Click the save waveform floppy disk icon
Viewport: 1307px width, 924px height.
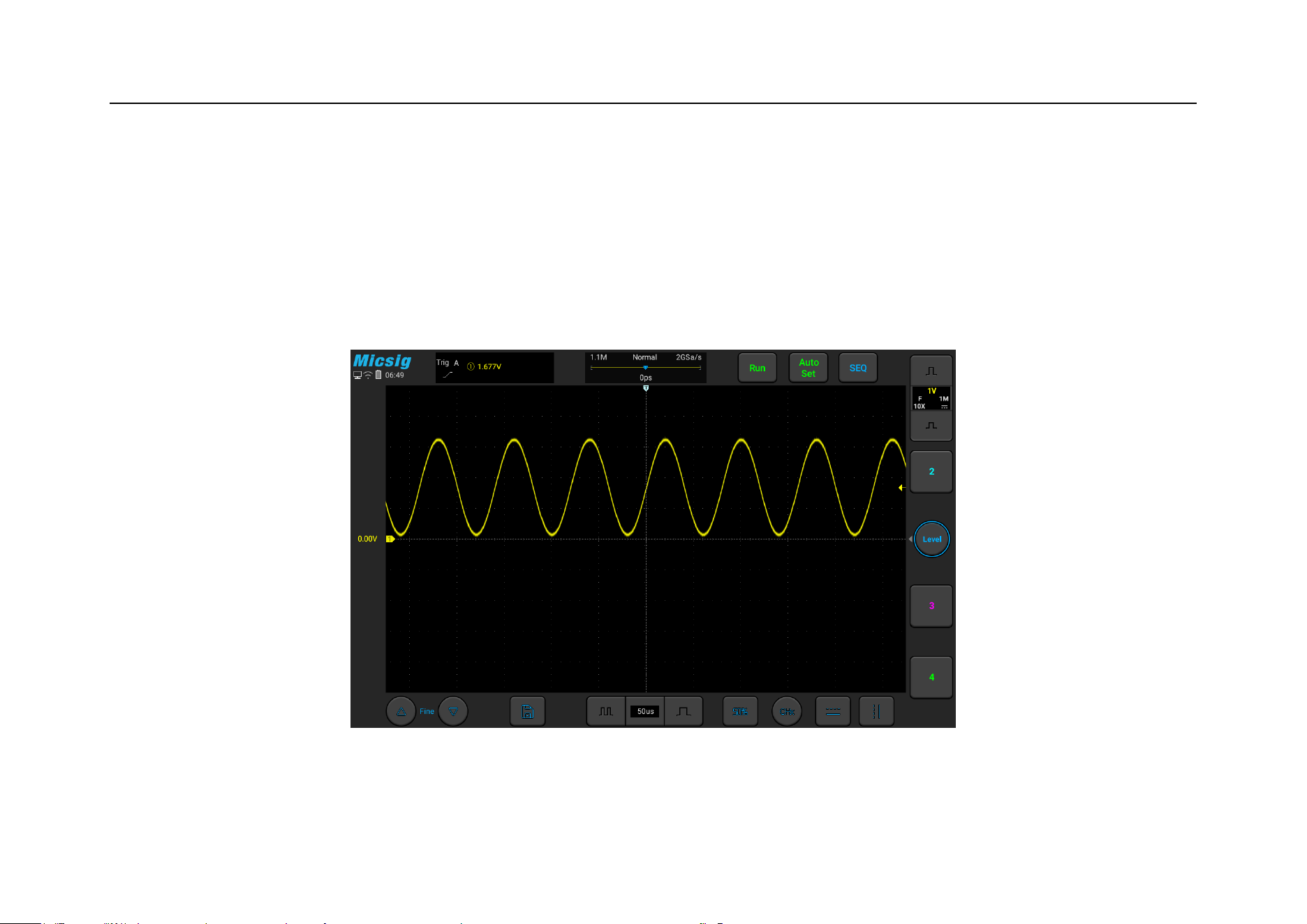[x=527, y=712]
